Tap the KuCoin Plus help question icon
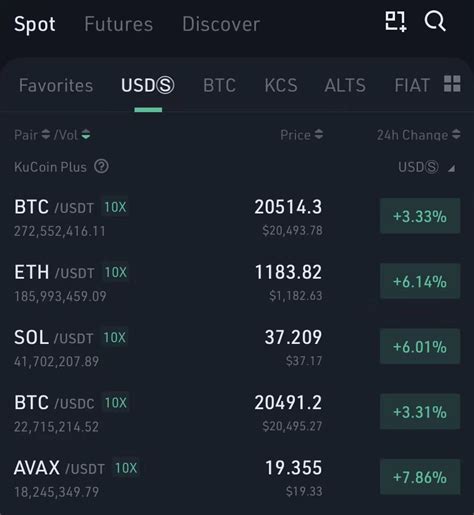Screen dimensions: 474x515 pos(101,166)
